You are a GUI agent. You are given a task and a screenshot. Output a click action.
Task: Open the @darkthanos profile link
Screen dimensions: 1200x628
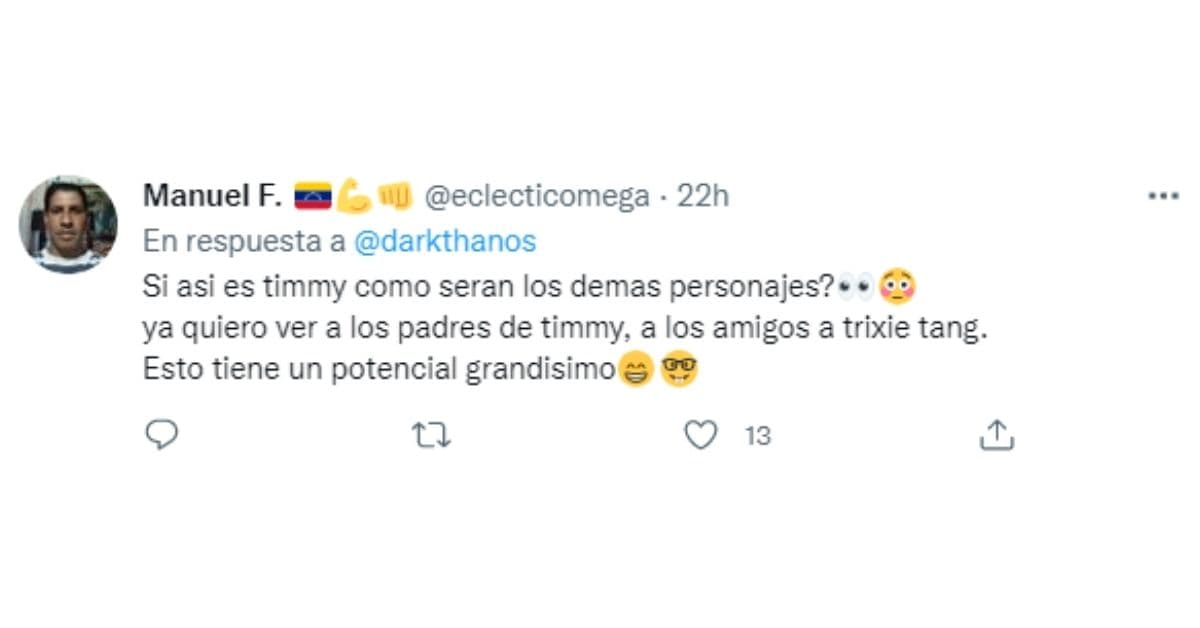point(443,240)
